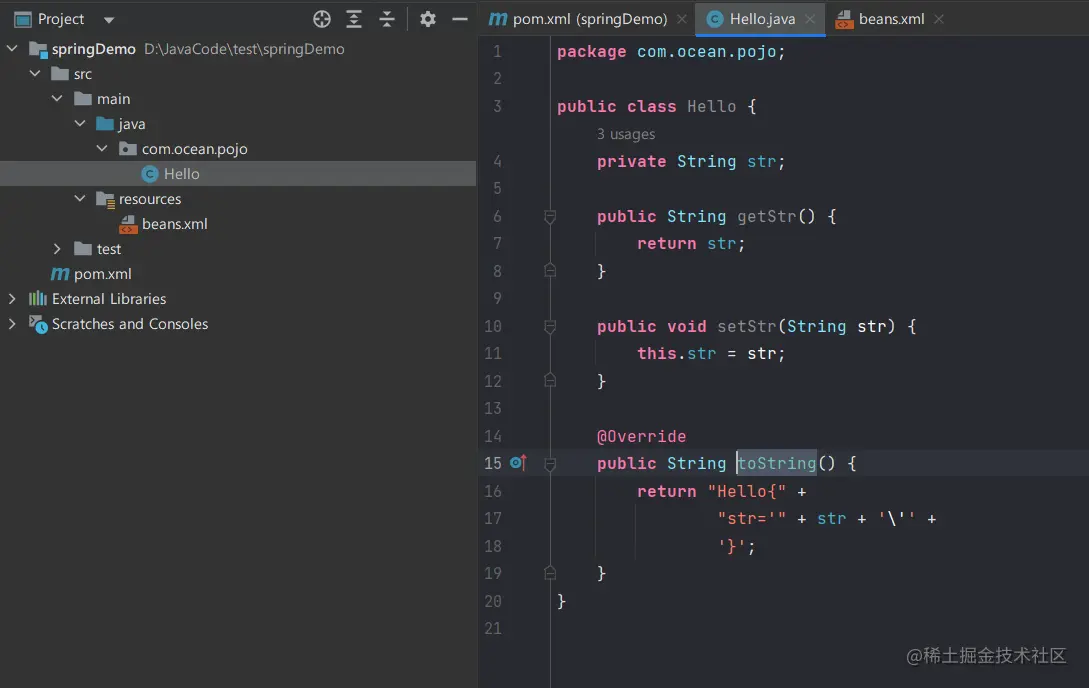The width and height of the screenshot is (1089, 688).
Task: Click fold end marker on line 19
Action: click(x=550, y=573)
